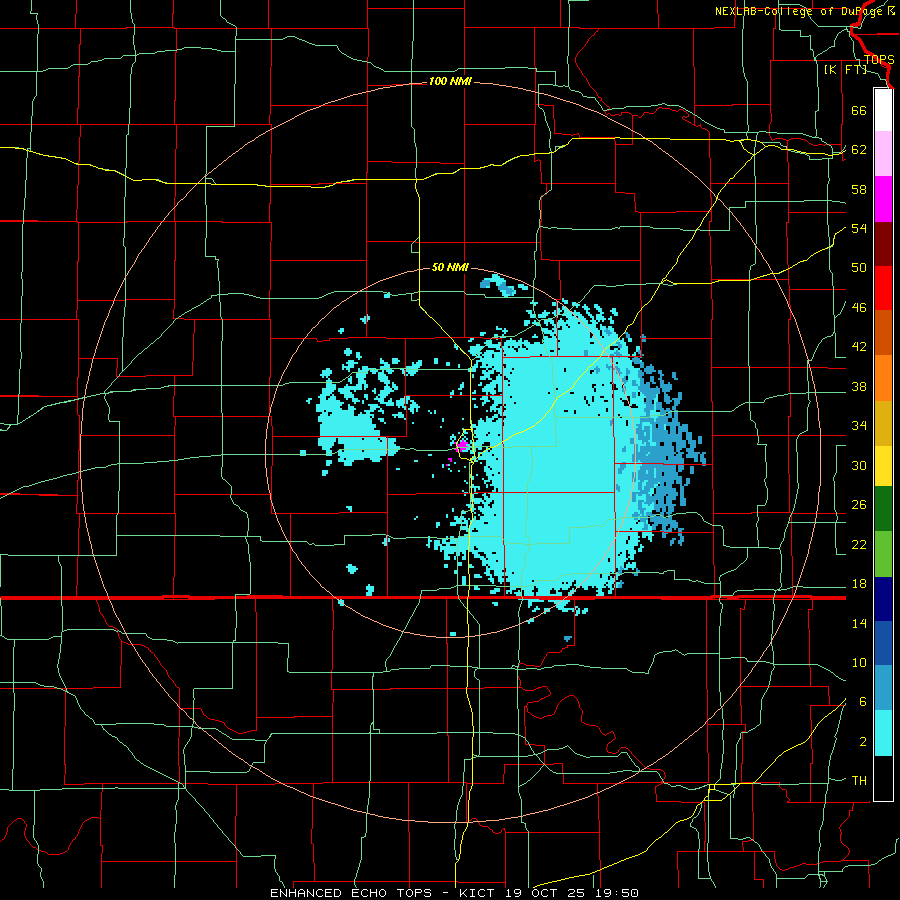Click the 54 legend value
Screen dimensions: 900x900
coord(859,228)
